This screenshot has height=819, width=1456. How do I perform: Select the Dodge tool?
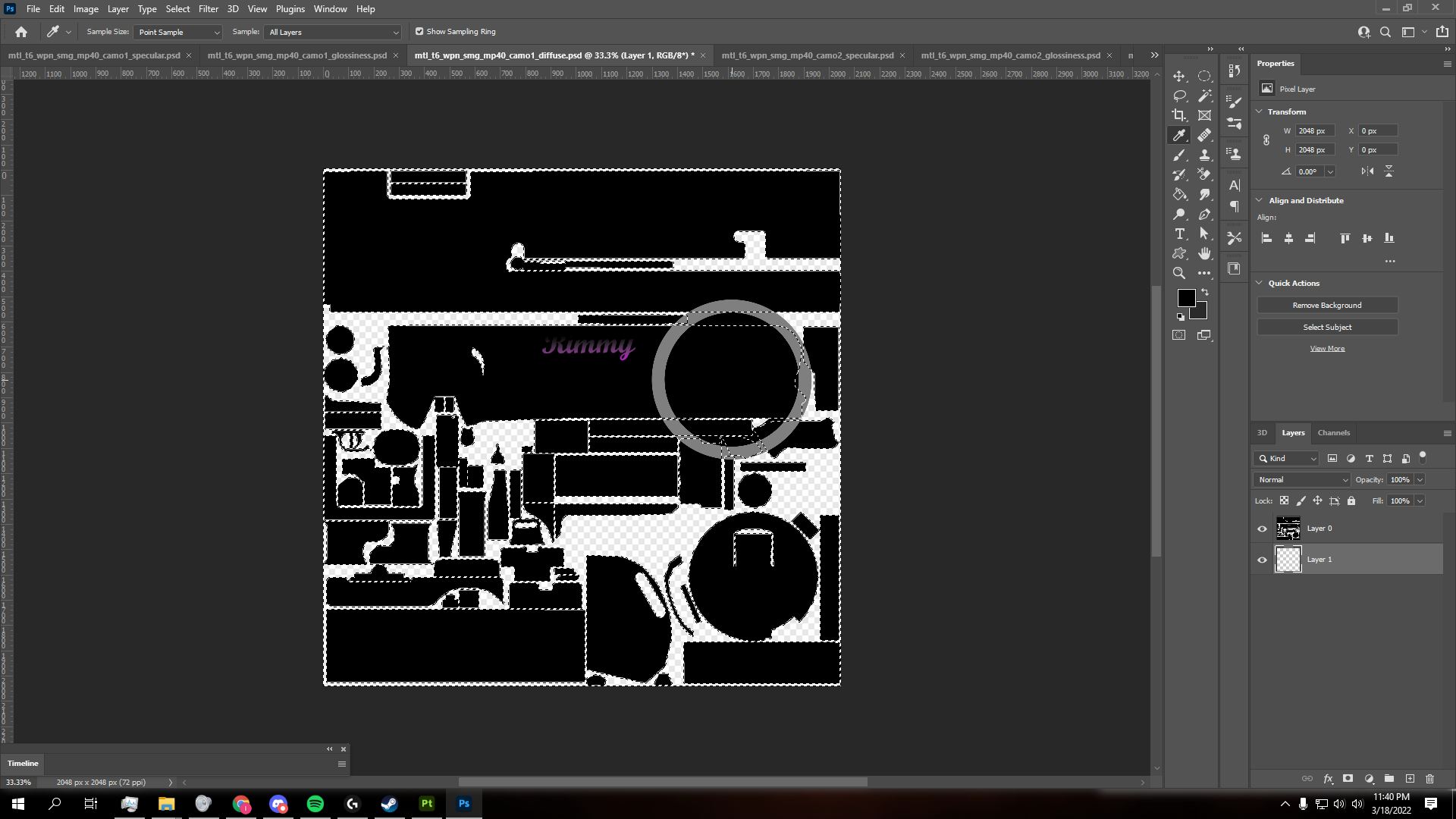point(1179,214)
